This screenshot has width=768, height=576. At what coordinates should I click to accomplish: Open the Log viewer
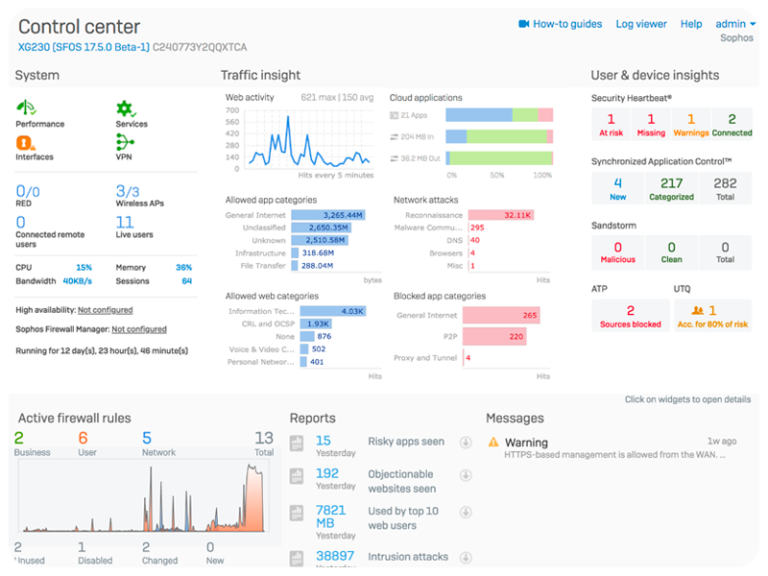pos(641,24)
